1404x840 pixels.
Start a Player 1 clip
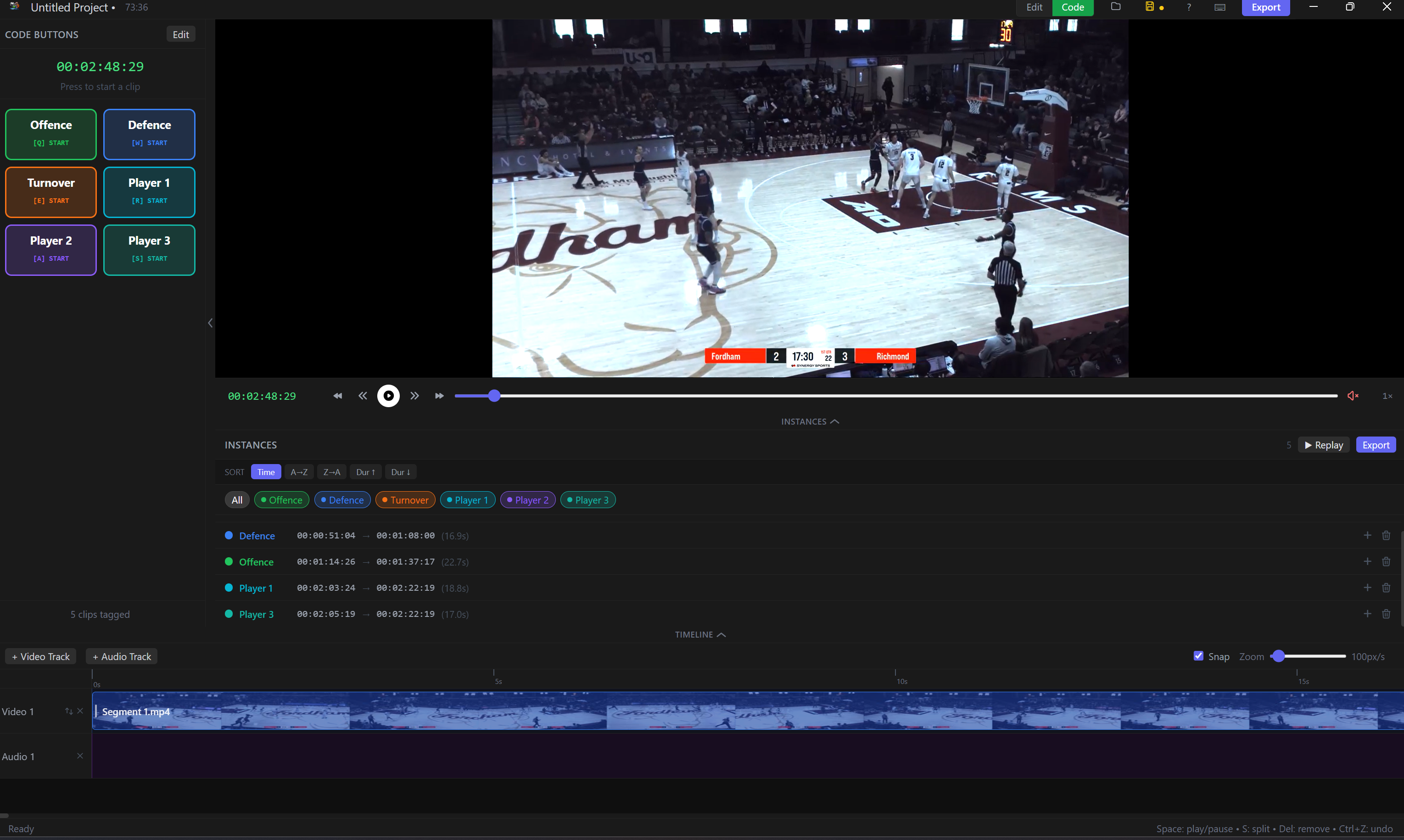pos(150,192)
